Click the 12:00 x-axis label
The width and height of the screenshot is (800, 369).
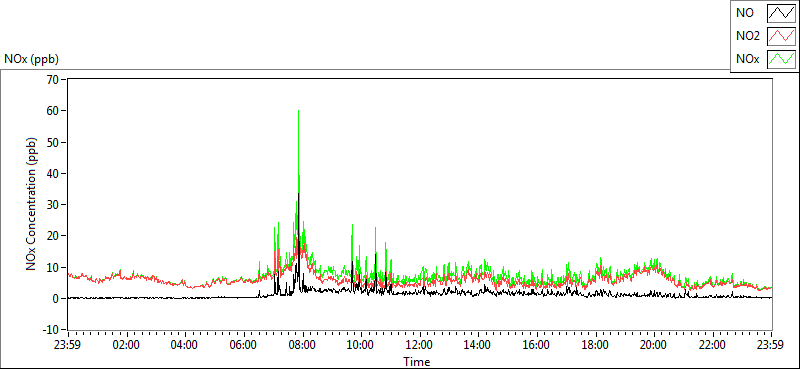(419, 344)
